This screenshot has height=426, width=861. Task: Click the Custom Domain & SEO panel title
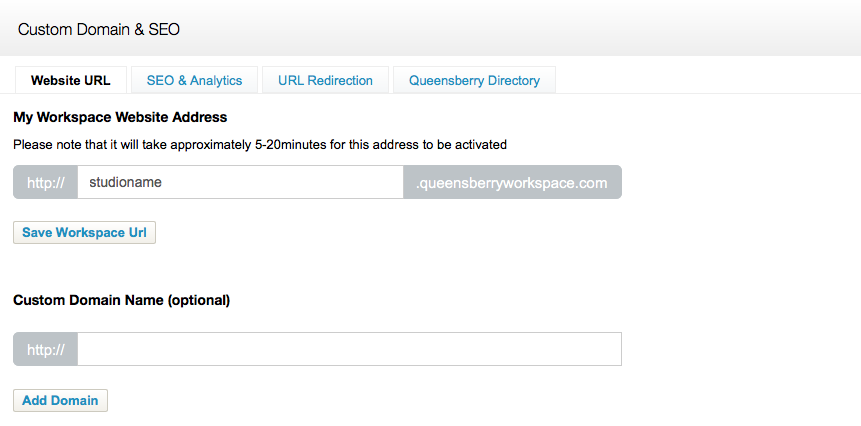(x=99, y=29)
